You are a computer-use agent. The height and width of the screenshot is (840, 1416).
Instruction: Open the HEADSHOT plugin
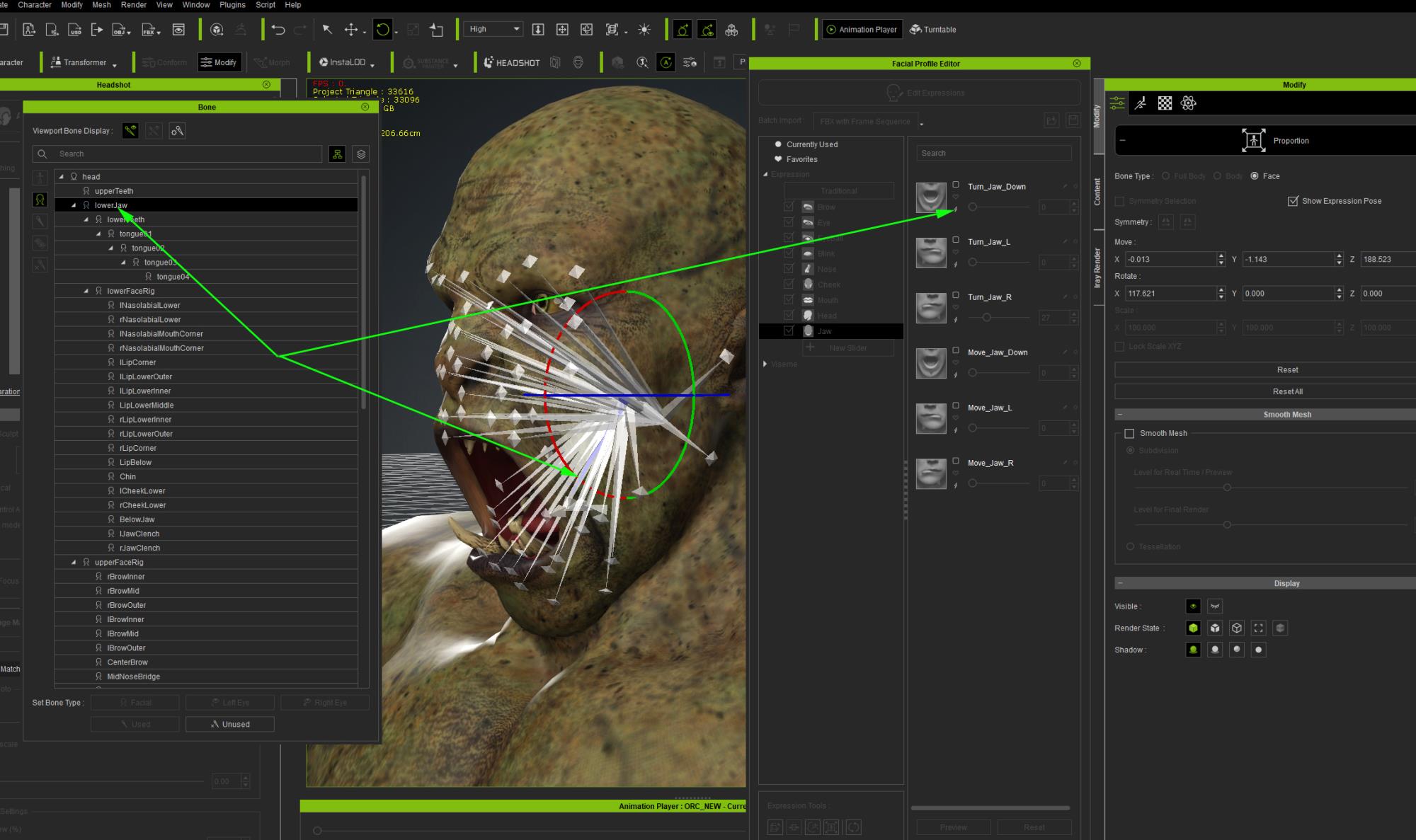[x=512, y=62]
